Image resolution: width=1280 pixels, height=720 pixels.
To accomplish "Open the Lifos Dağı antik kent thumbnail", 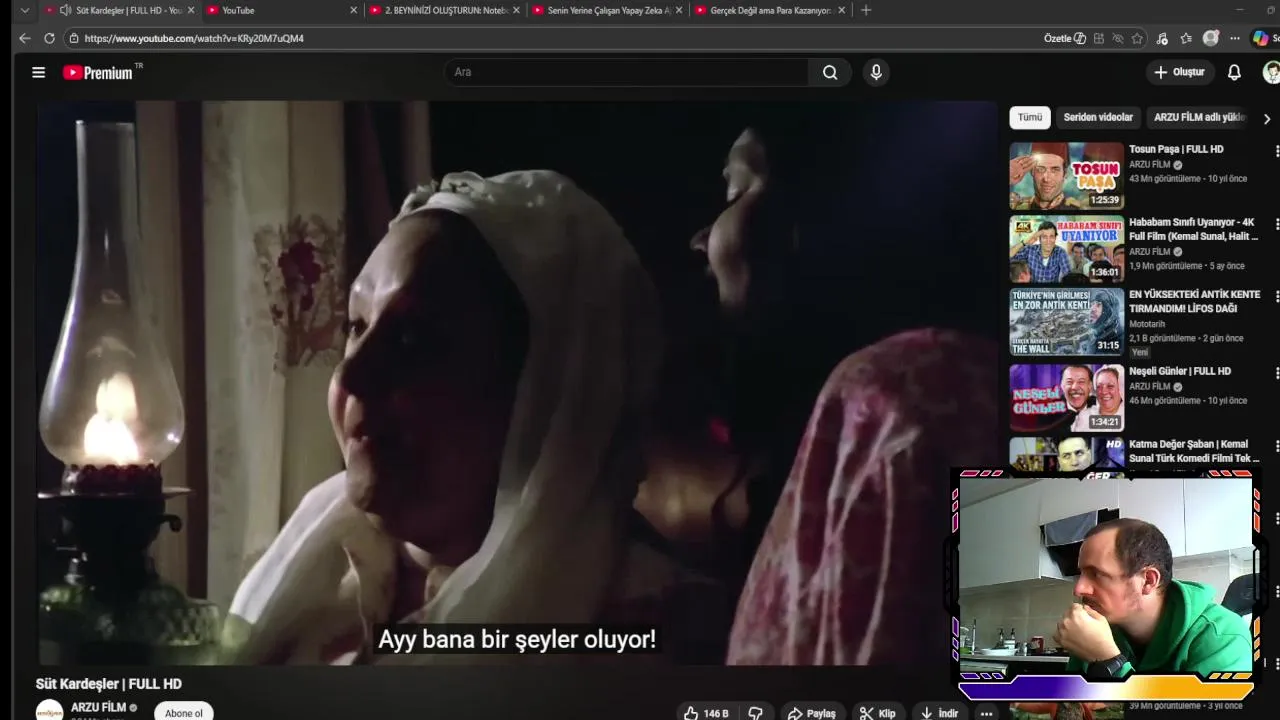I will click(1066, 323).
